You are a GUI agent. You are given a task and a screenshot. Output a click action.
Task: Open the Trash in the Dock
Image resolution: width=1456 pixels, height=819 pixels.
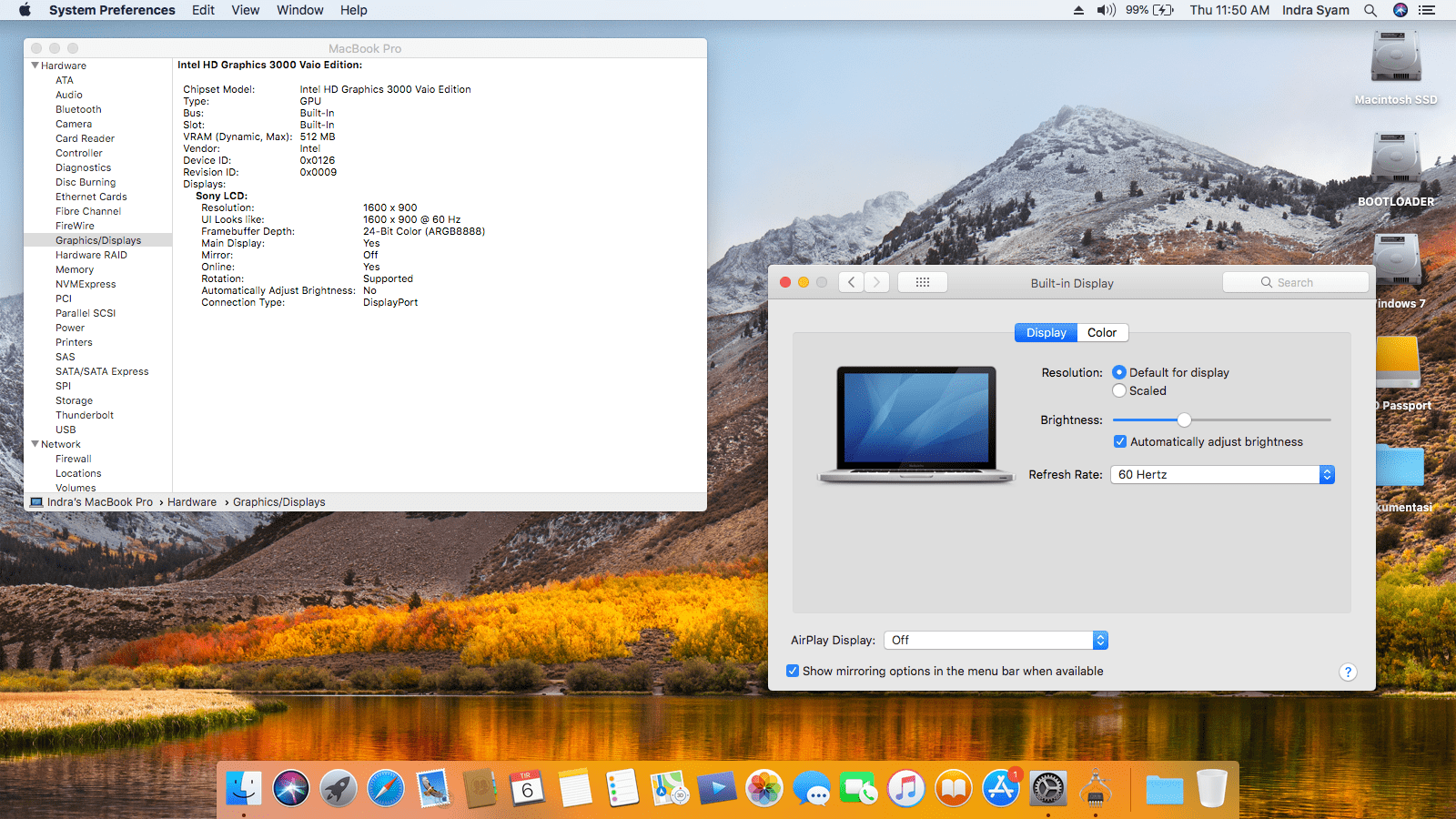pyautogui.click(x=1212, y=788)
